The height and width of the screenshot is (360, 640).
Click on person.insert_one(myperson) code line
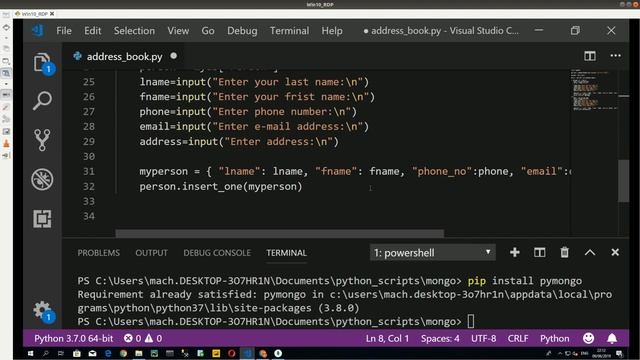[x=221, y=187]
